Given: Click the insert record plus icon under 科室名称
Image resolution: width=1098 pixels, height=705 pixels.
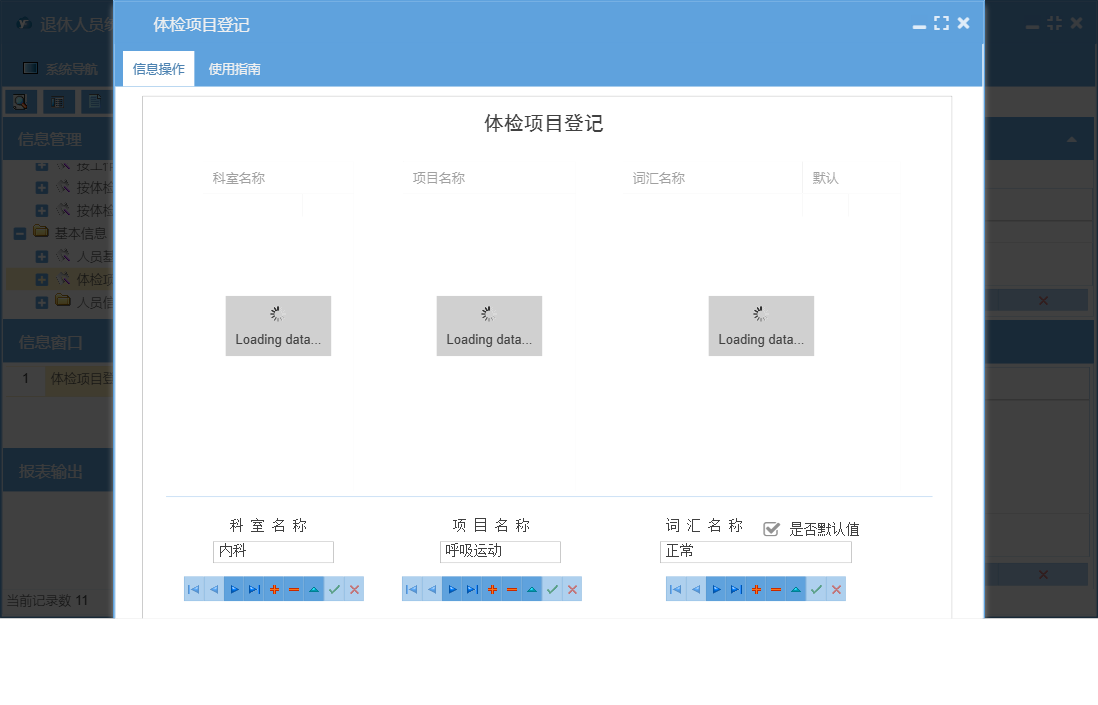Looking at the screenshot, I should tap(272, 589).
